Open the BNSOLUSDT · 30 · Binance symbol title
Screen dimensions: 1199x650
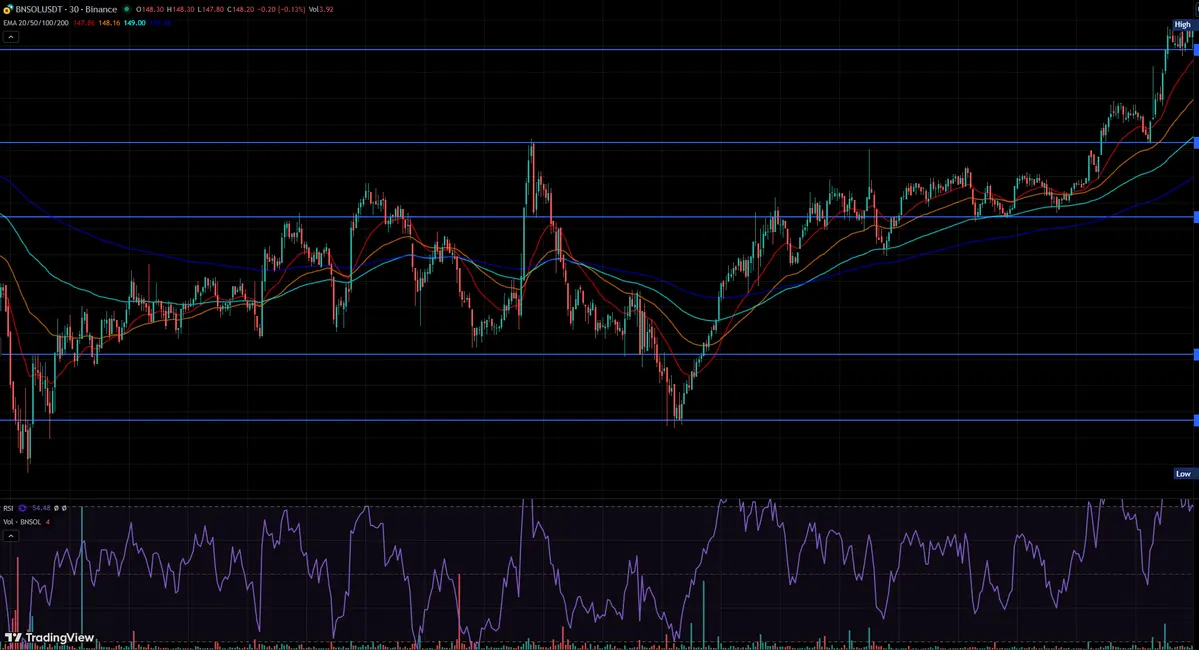coord(66,9)
